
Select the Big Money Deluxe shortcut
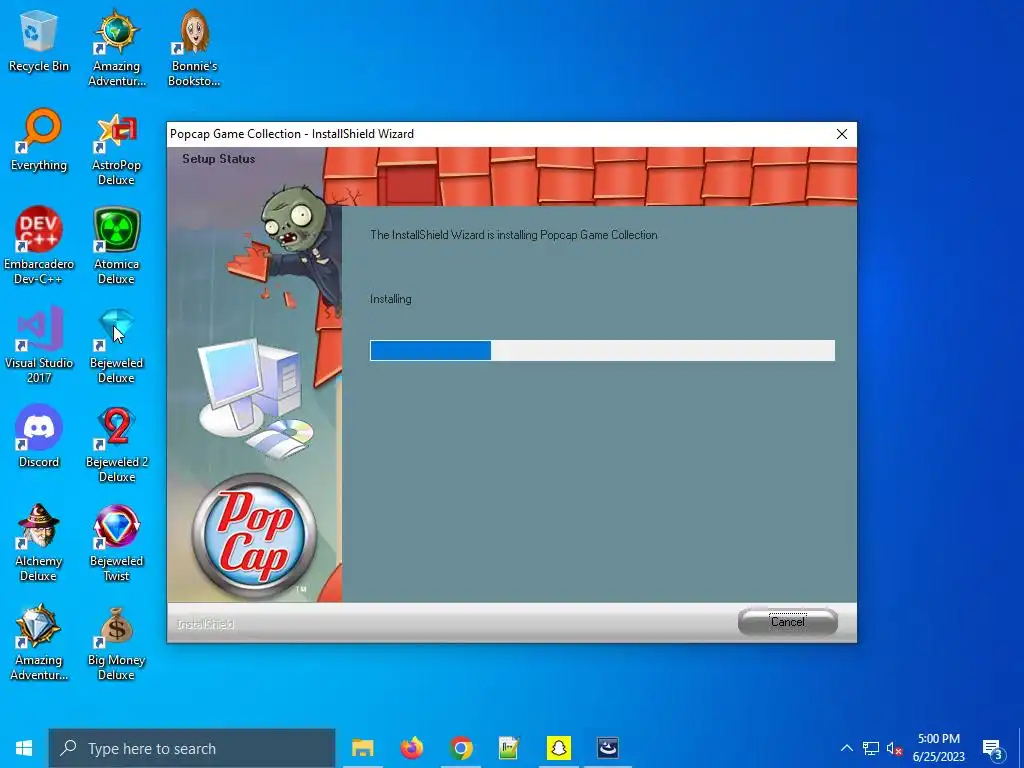[117, 642]
